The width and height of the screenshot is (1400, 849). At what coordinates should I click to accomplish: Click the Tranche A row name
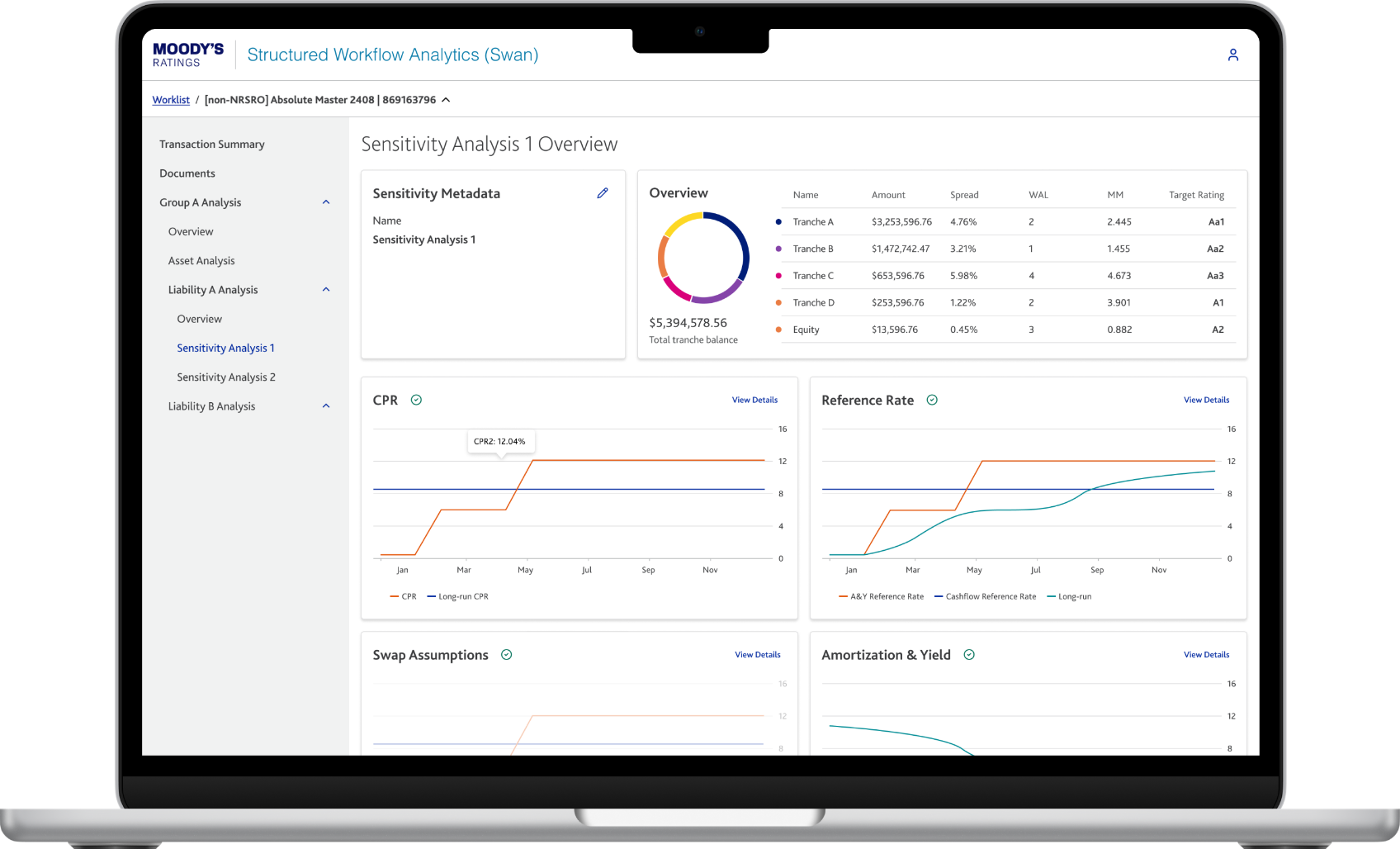click(813, 222)
